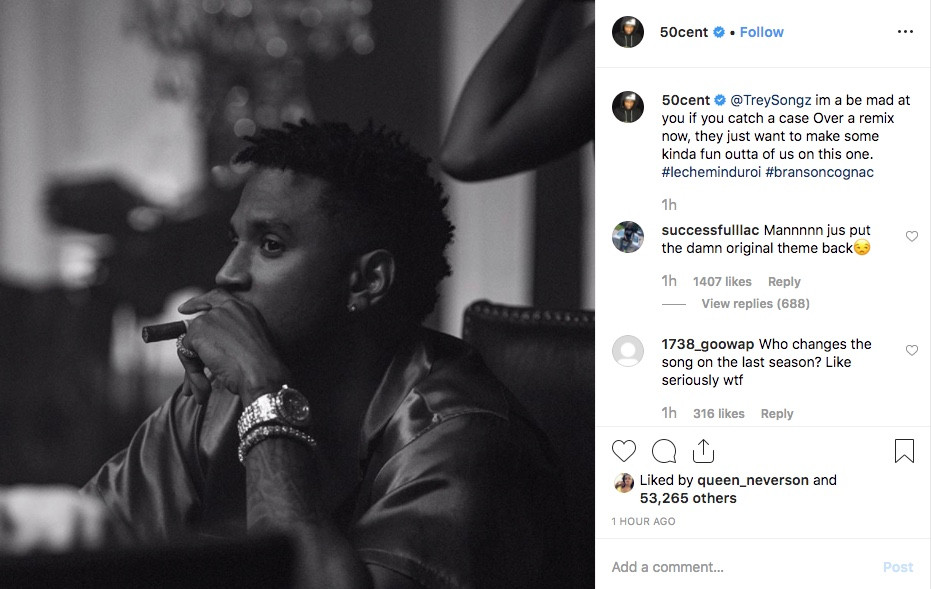Screen dimensions: 931x589
Task: Open the #lecheminduroi hashtag
Action: 711,172
